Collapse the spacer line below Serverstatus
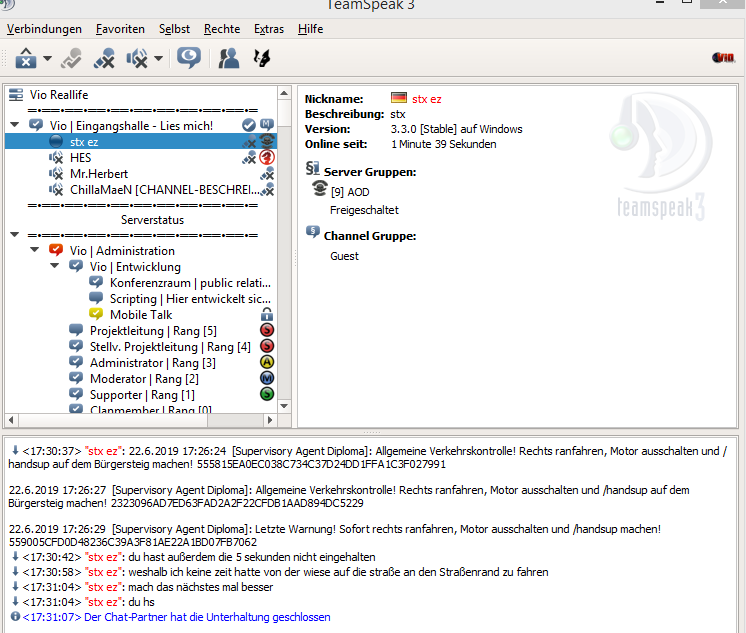The image size is (746, 633). pyautogui.click(x=15, y=235)
